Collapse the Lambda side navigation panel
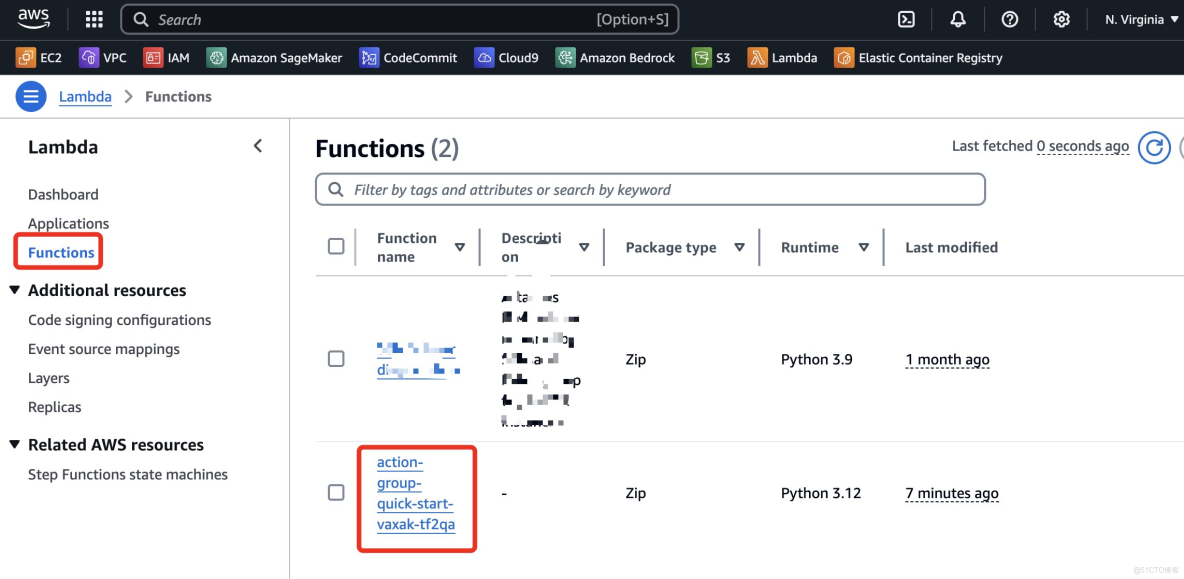The height and width of the screenshot is (579, 1184). click(x=258, y=146)
